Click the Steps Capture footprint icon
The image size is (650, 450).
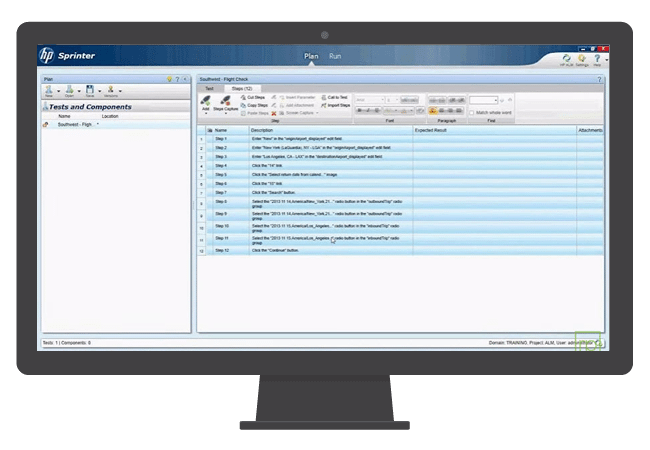click(226, 100)
